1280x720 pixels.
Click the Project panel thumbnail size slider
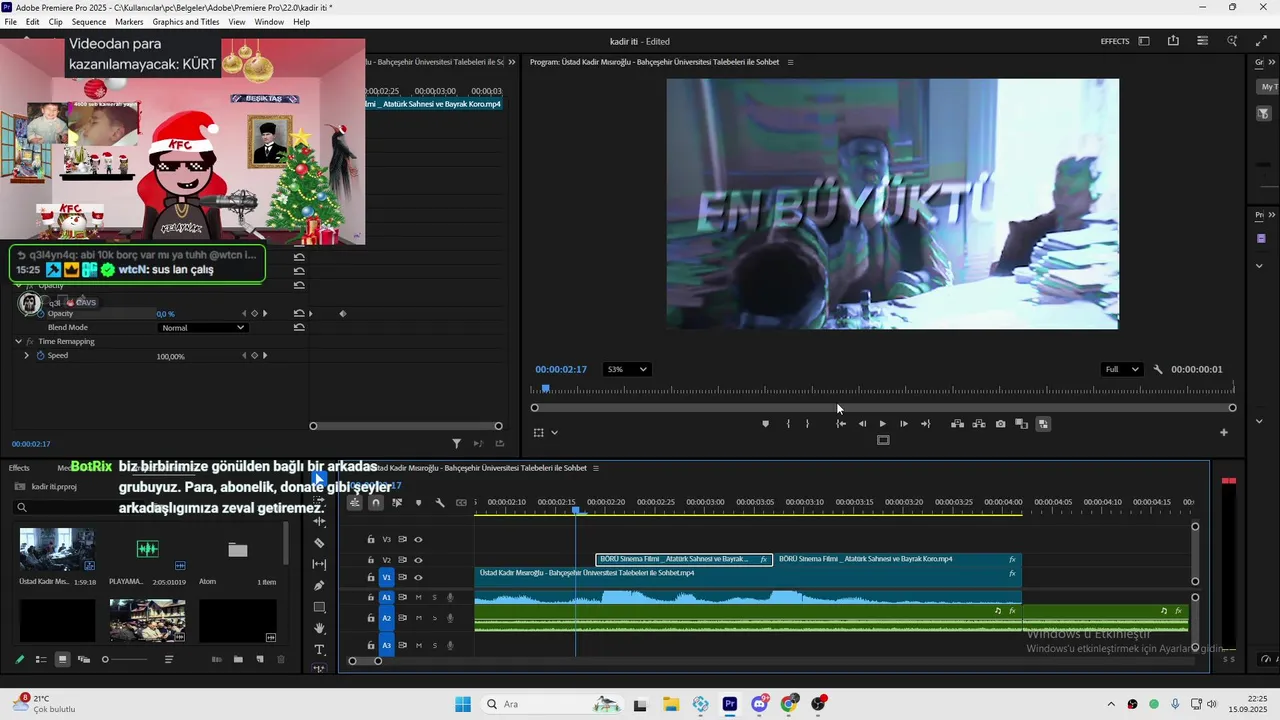coord(125,659)
